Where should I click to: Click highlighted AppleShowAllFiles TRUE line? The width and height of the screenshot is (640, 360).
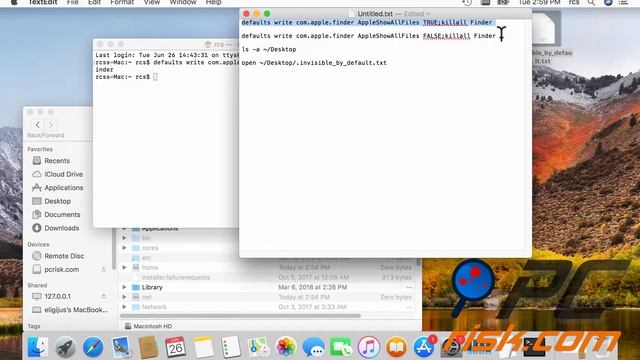(x=367, y=22)
